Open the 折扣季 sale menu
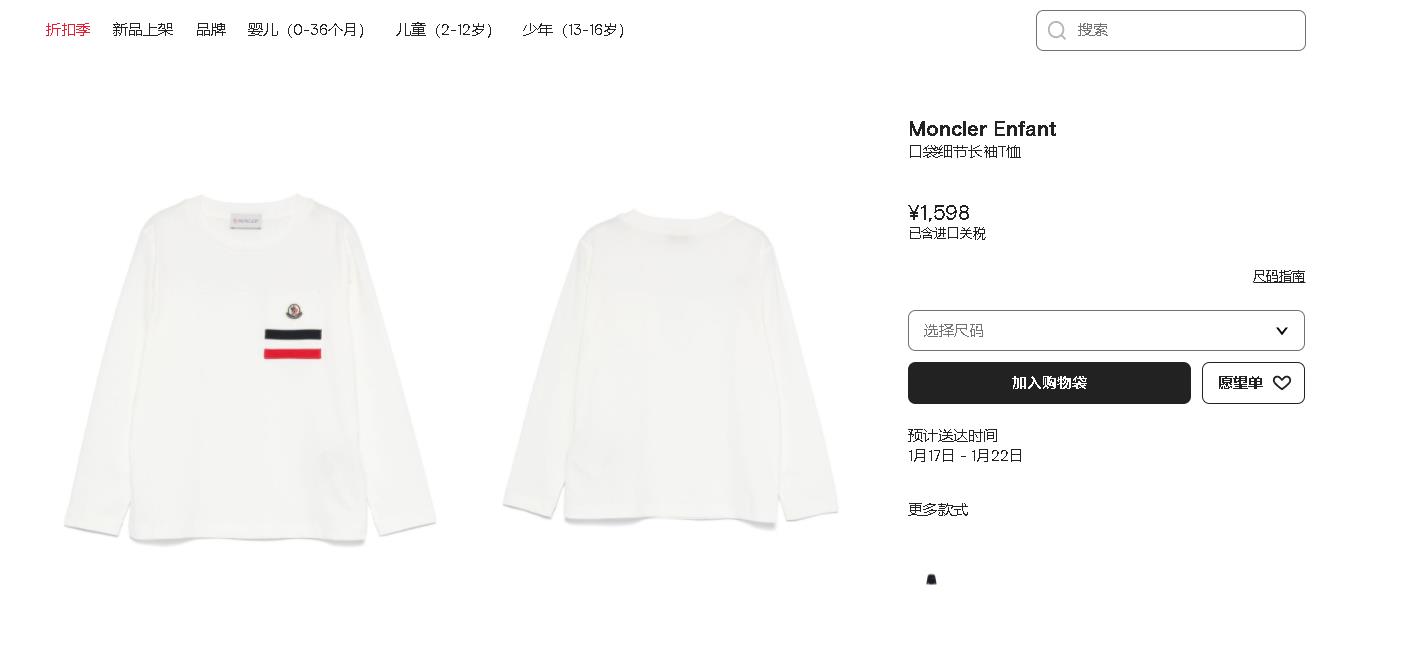Image resolution: width=1409 pixels, height=646 pixels. 68,30
